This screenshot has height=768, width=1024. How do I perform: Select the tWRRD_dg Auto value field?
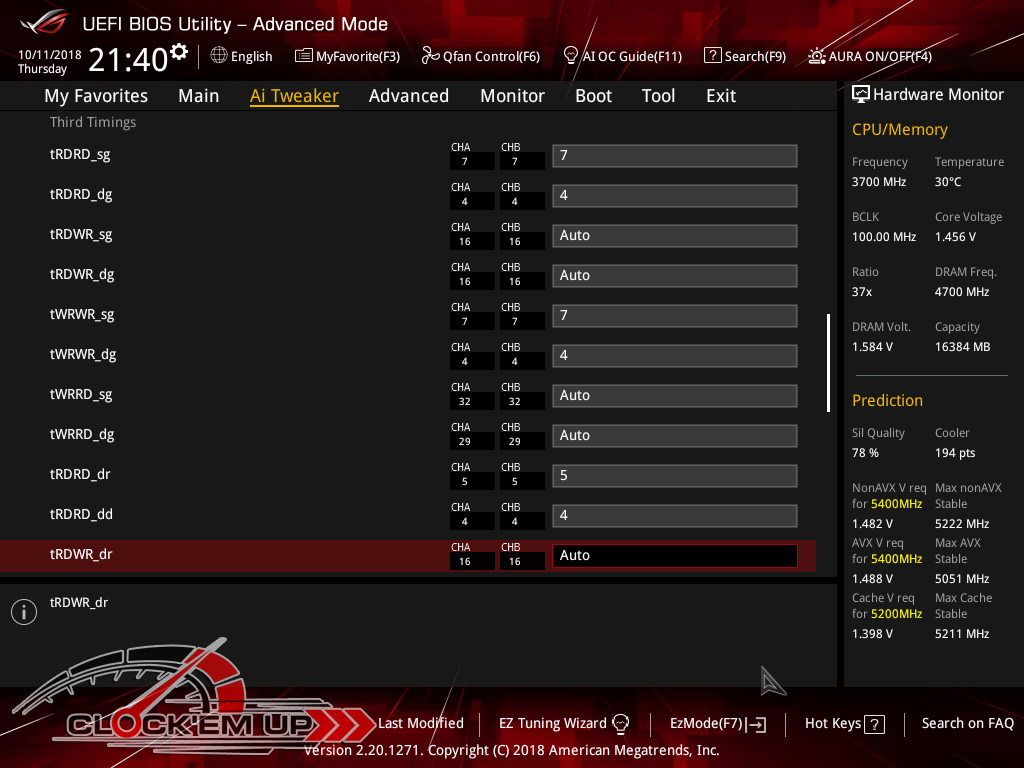point(674,436)
